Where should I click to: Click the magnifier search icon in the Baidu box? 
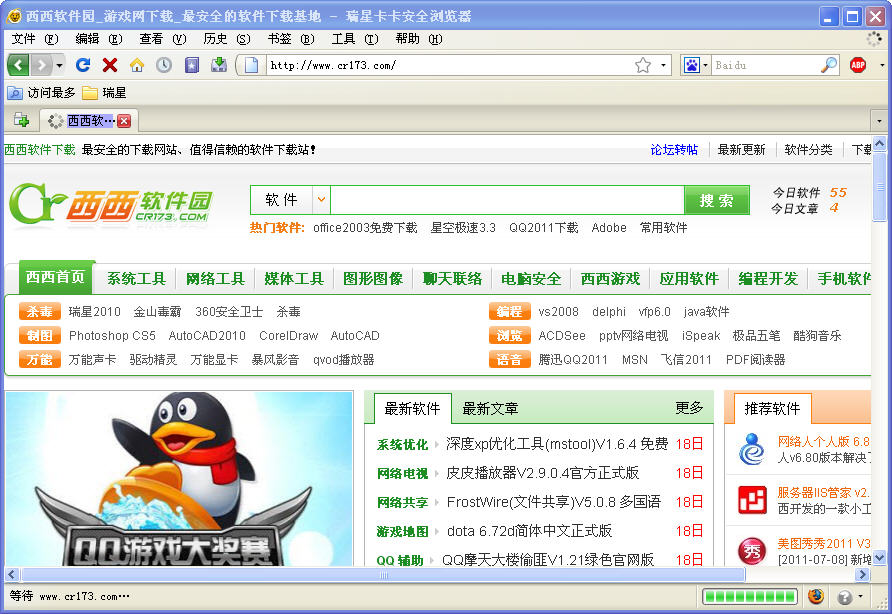click(829, 65)
